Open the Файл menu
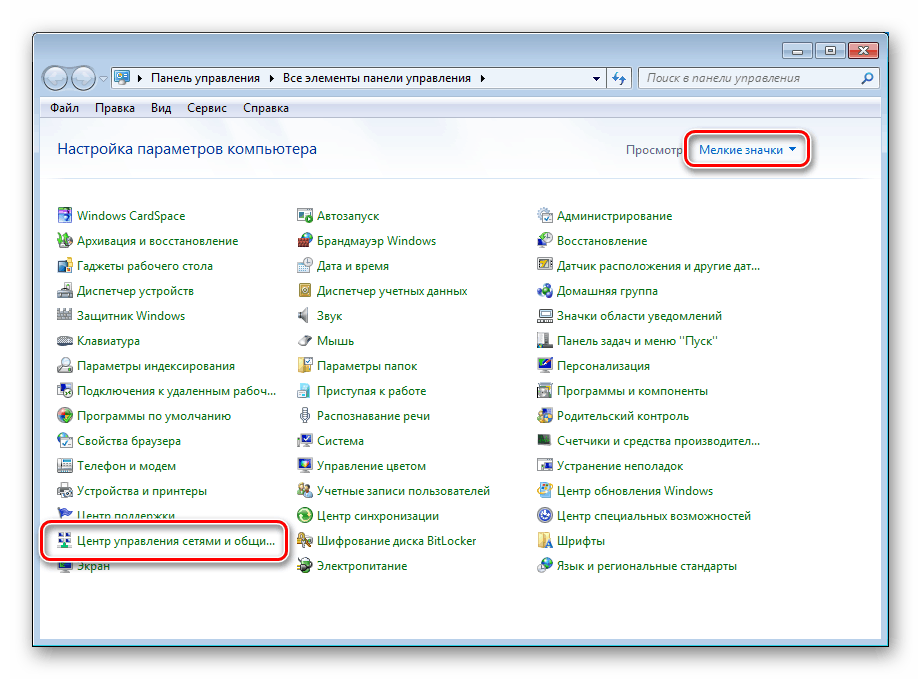The height and width of the screenshot is (679, 921). point(65,108)
